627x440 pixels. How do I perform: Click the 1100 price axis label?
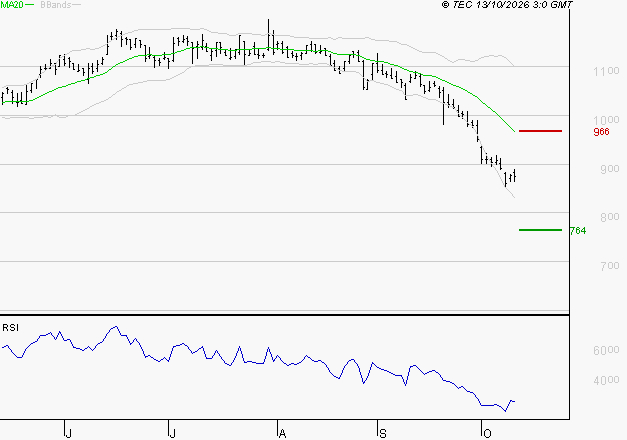point(606,71)
